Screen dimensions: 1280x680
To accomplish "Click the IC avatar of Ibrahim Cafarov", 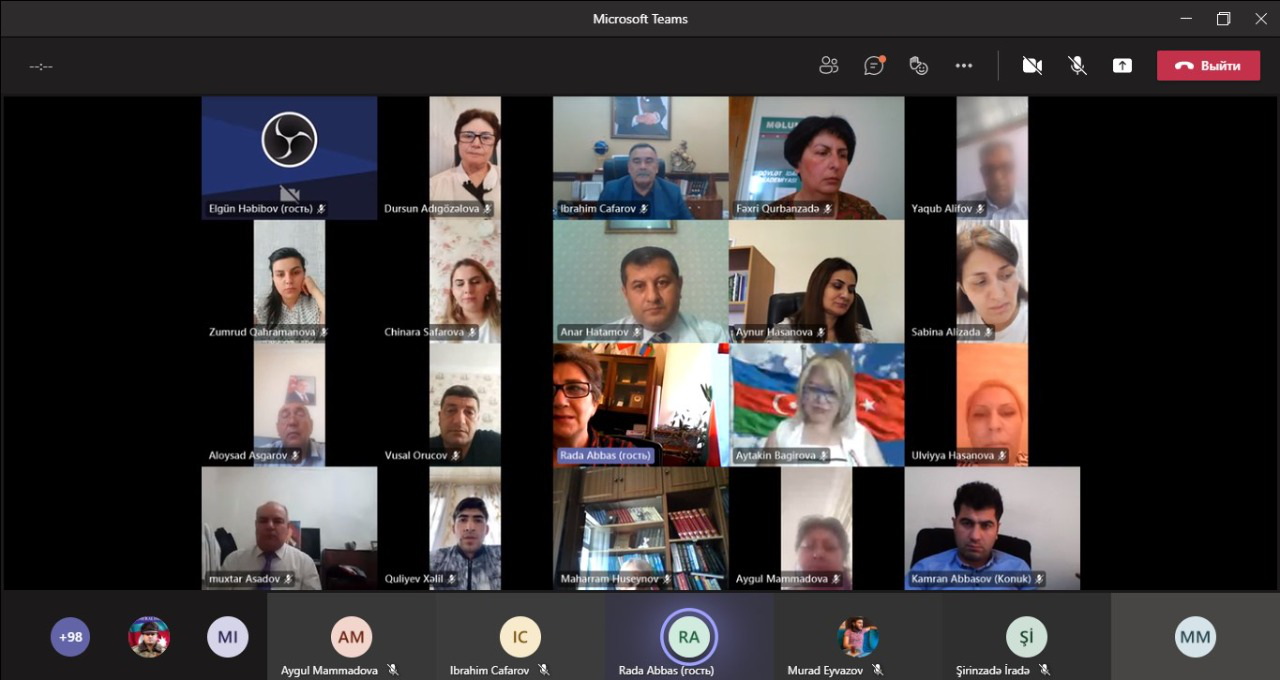I will pyautogui.click(x=520, y=637).
